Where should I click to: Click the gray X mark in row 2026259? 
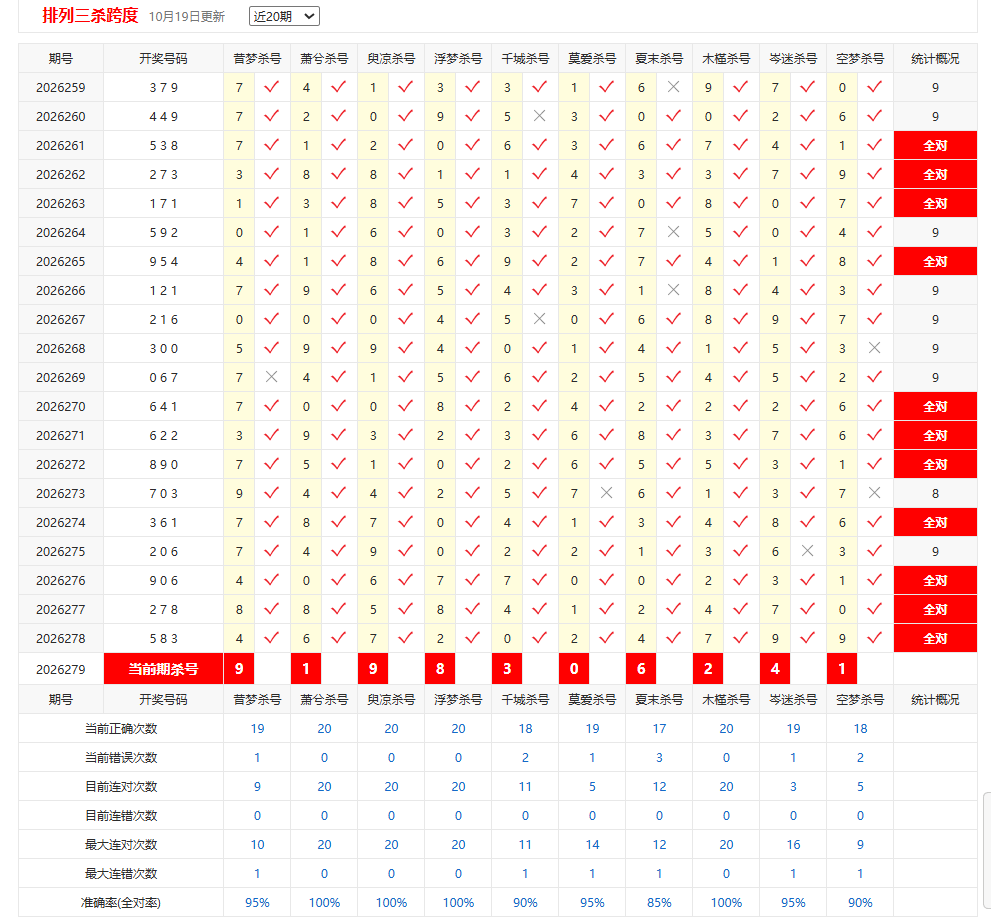click(674, 87)
